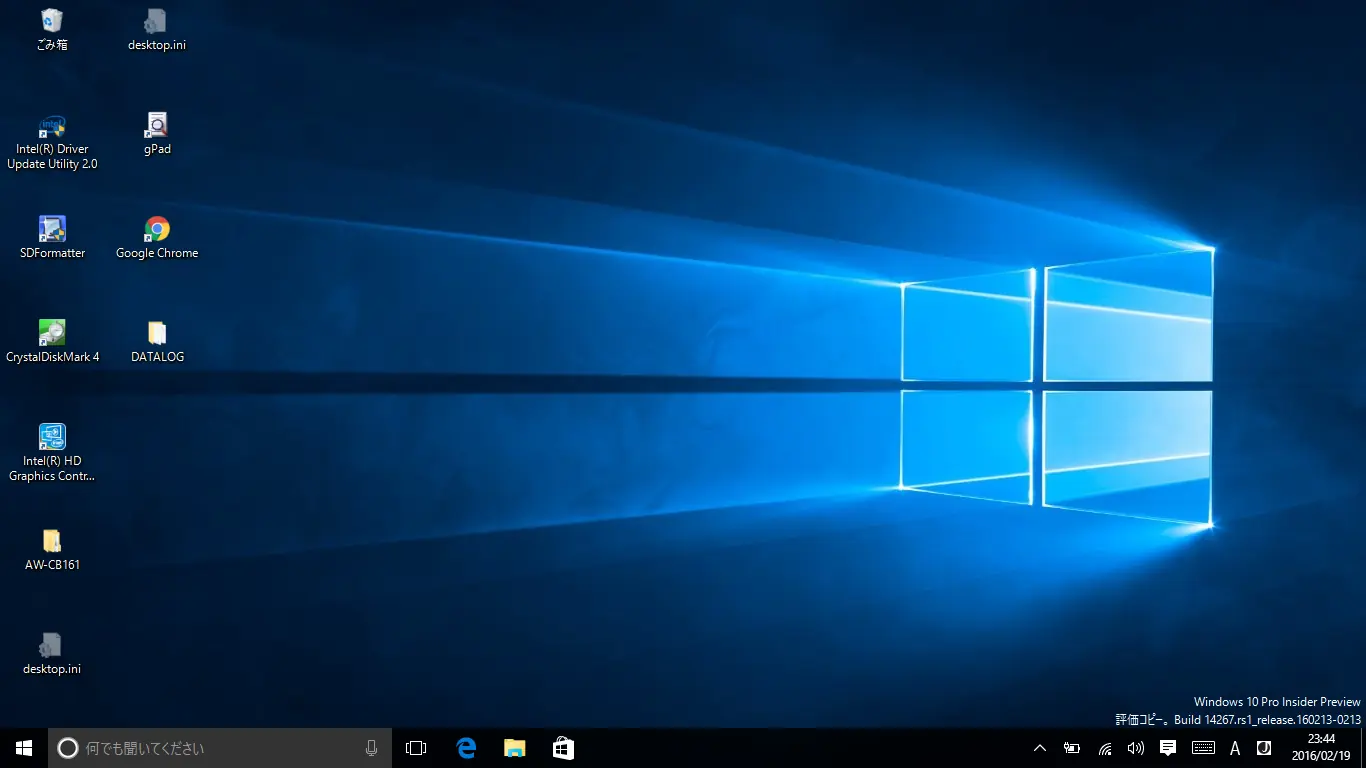Open the AW-CB161 folder
Image resolution: width=1366 pixels, height=768 pixels.
click(51, 540)
